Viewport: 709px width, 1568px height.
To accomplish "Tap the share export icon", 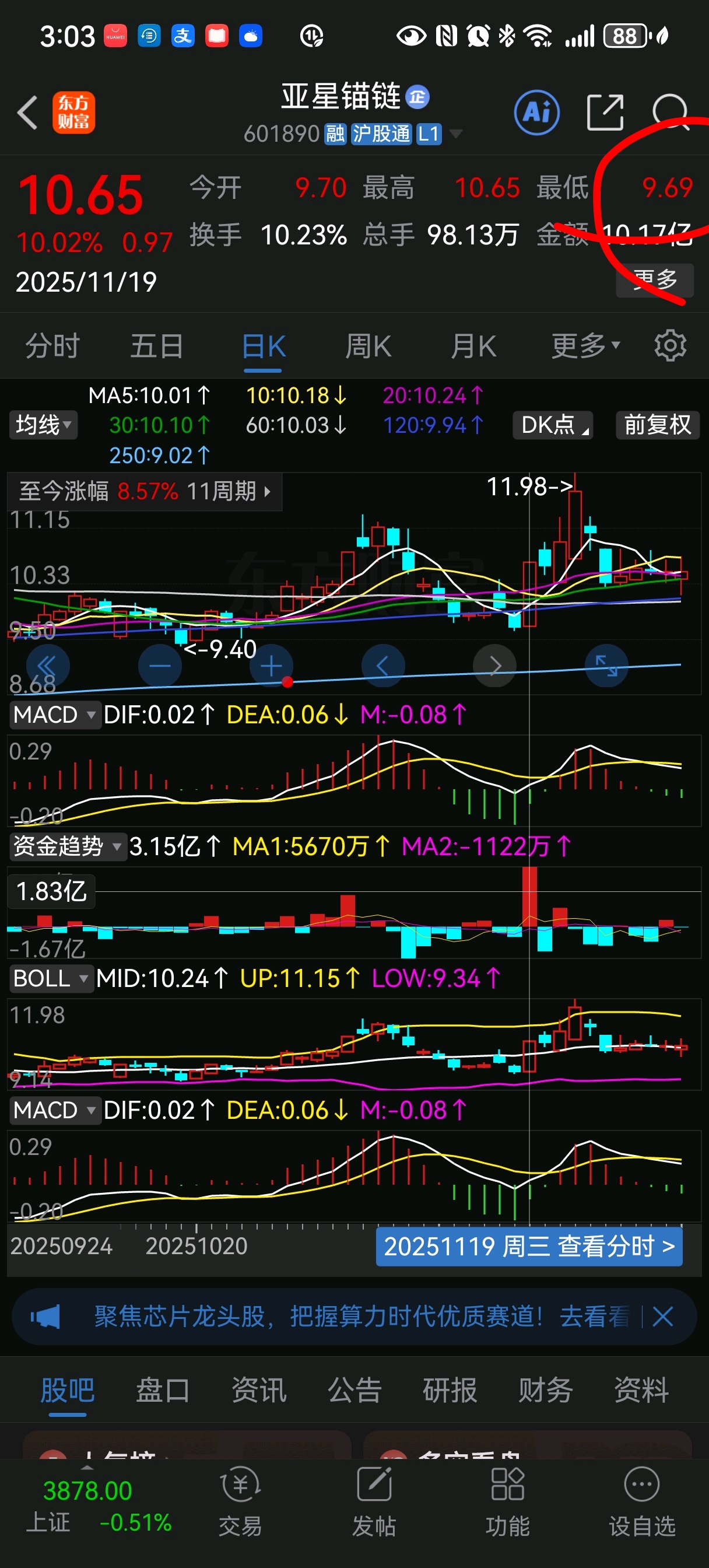I will 605,112.
